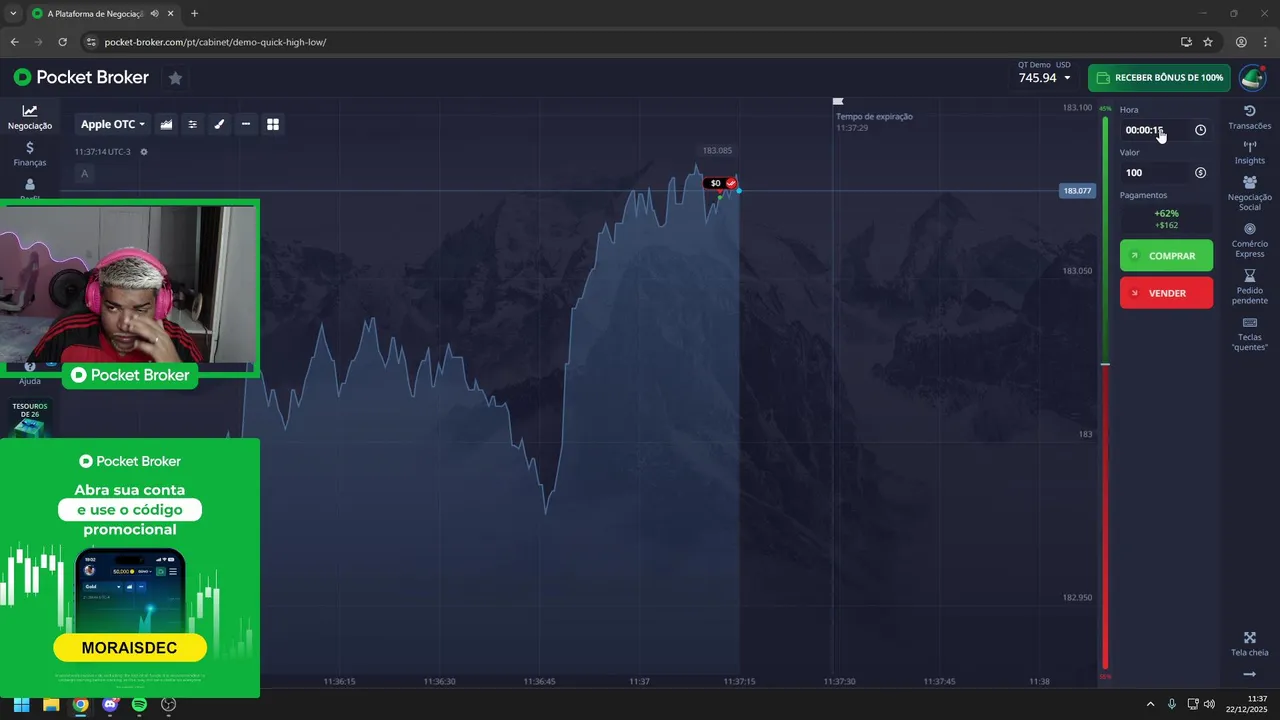
Task: Open the Chrome menu three dots
Action: click(x=1265, y=42)
